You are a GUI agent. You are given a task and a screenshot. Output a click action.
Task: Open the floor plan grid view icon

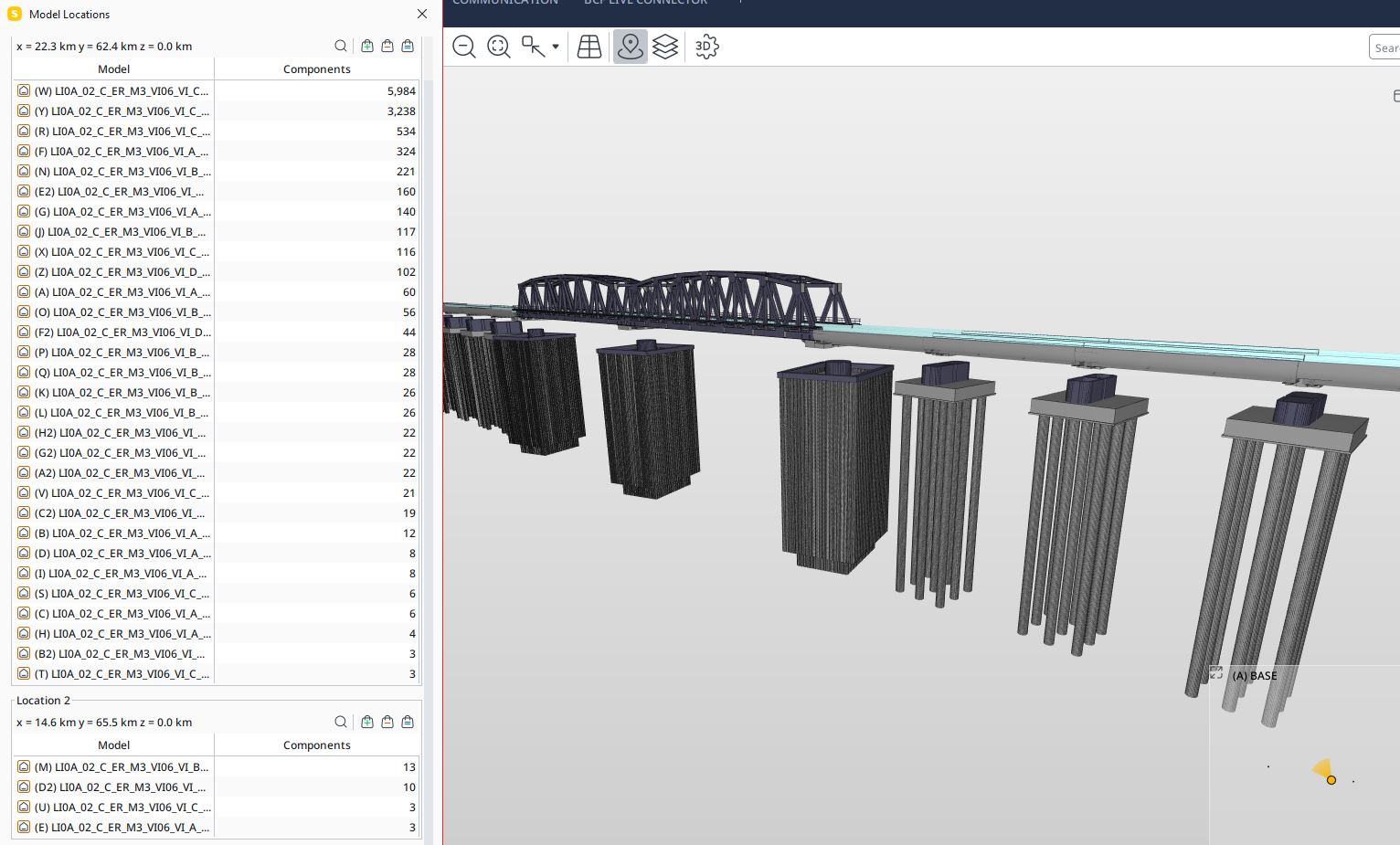pyautogui.click(x=589, y=47)
